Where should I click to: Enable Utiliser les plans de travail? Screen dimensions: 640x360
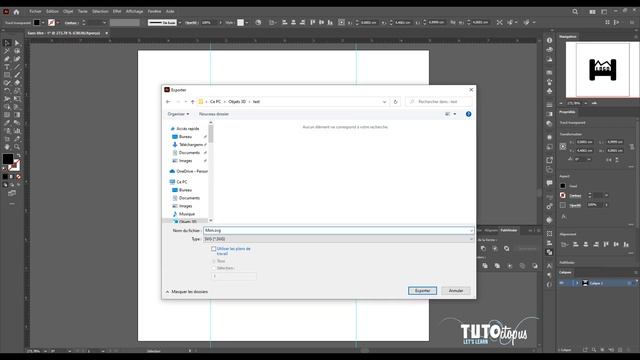(213, 249)
